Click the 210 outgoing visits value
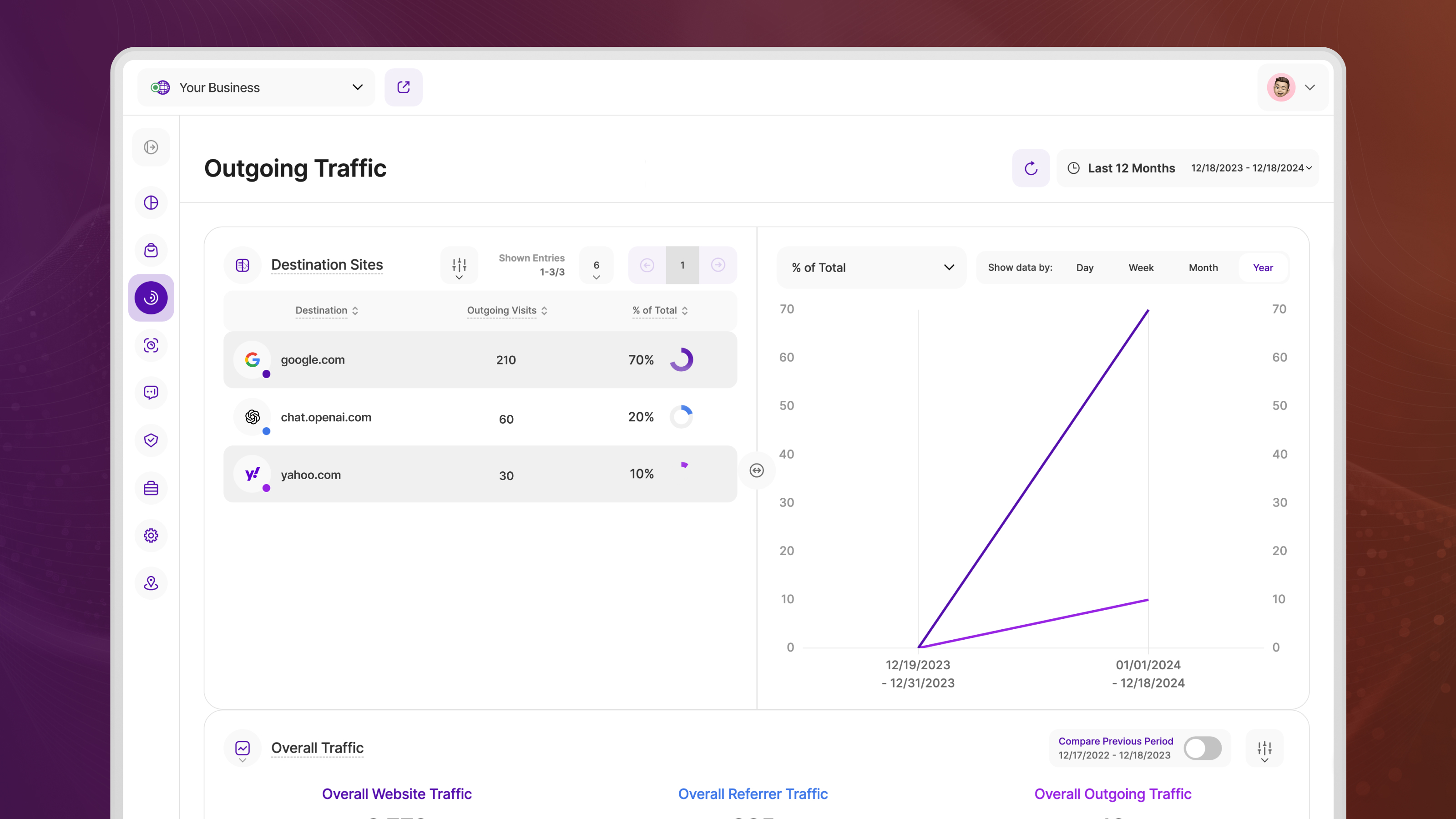1456x819 pixels. coord(506,360)
